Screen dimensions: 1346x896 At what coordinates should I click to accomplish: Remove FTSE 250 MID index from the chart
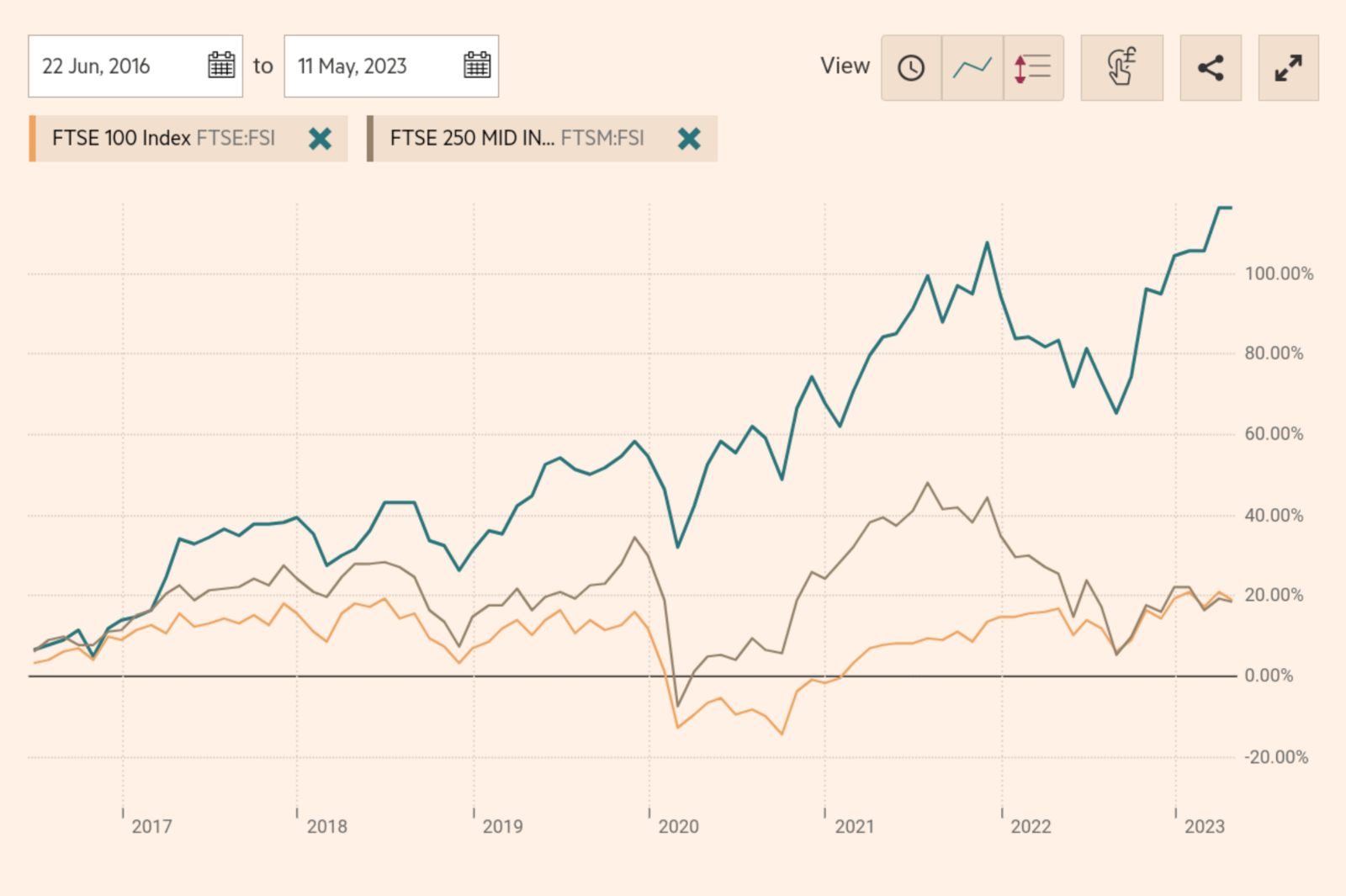(689, 139)
